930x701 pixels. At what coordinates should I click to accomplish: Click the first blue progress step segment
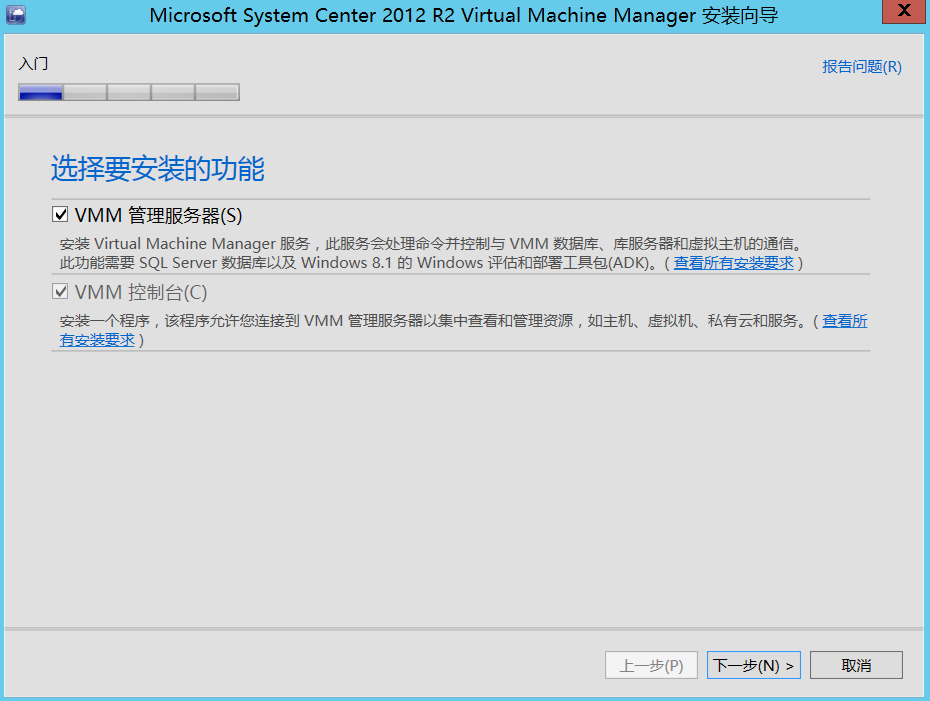click(x=41, y=92)
